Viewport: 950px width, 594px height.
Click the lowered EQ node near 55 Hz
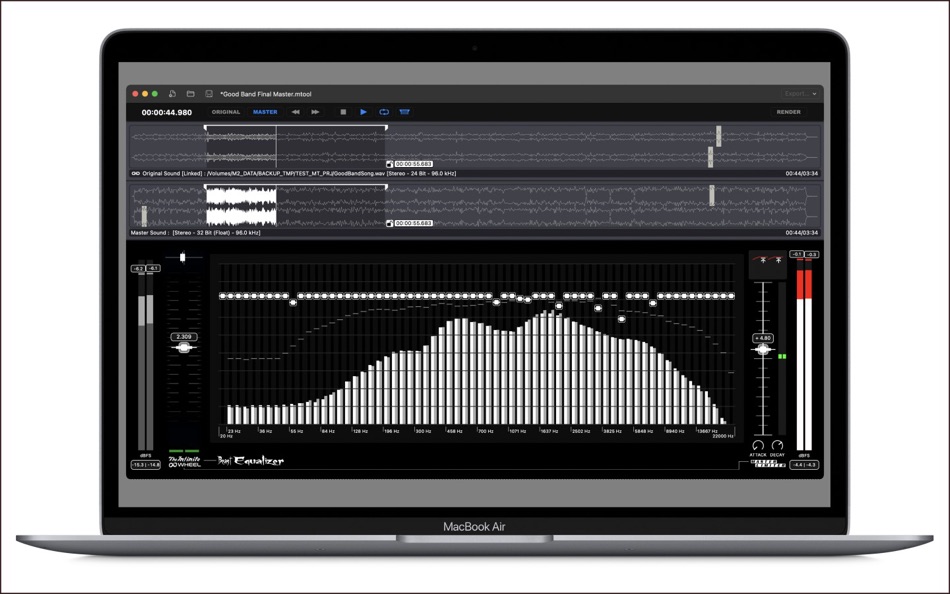[x=293, y=302]
